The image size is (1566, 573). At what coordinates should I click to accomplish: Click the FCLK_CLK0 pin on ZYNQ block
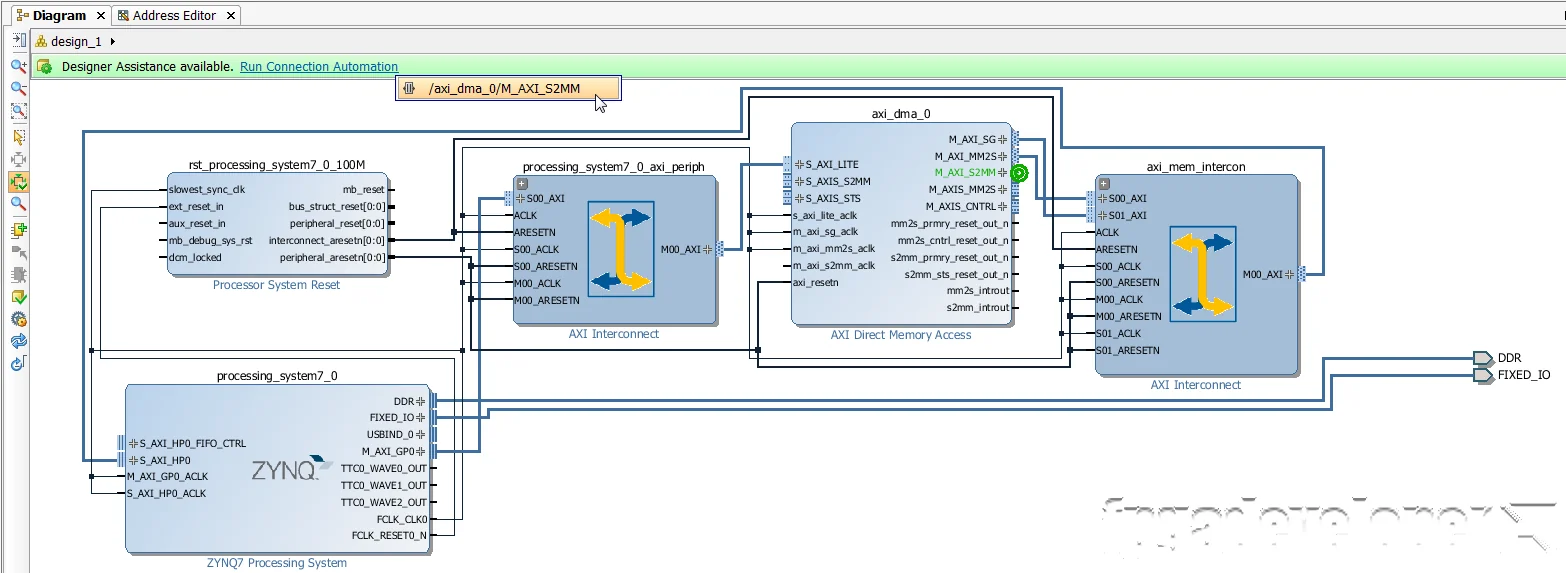[x=403, y=519]
